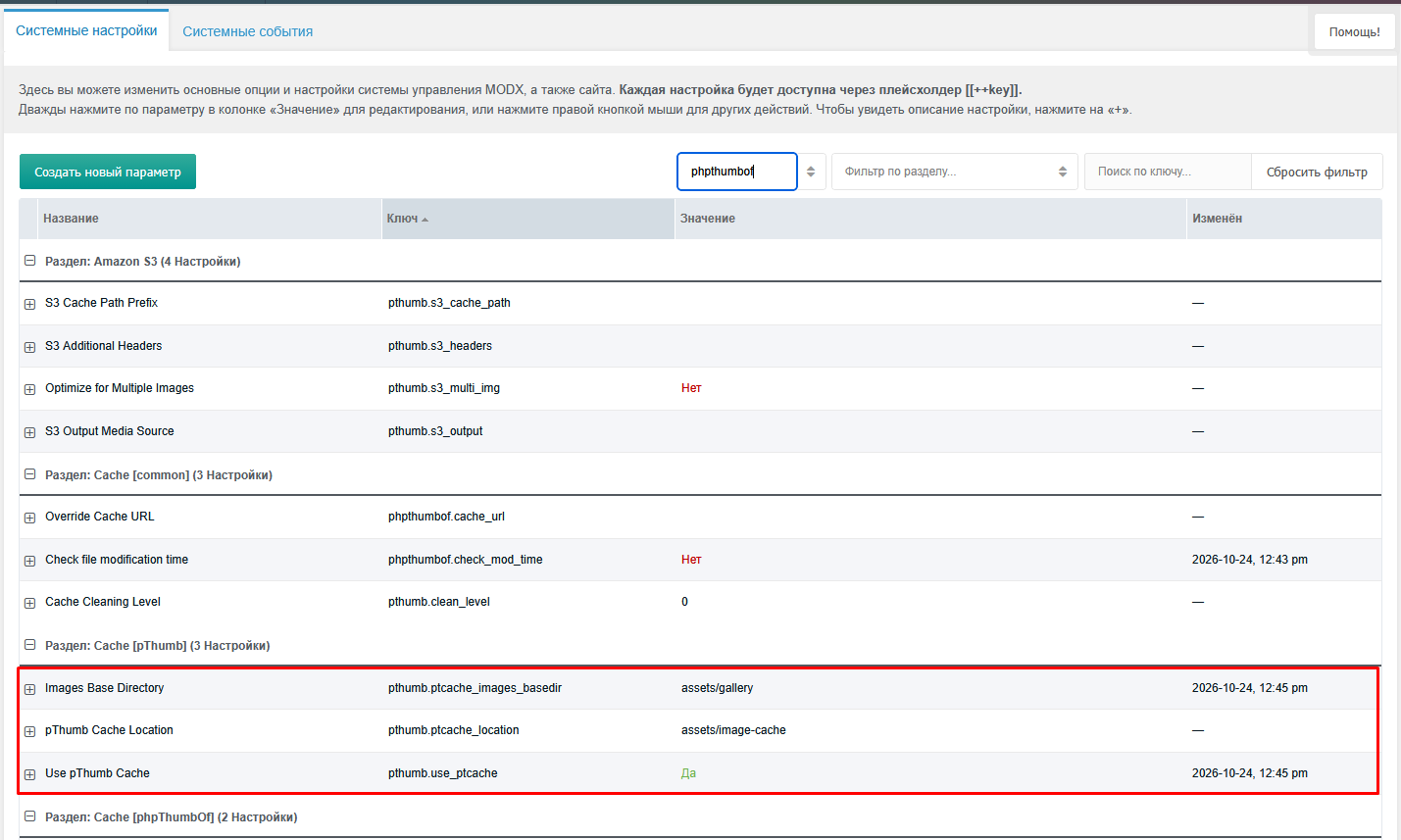This screenshot has height=840, width=1401.
Task: Expand the Check file modification time row
Action: [29, 561]
